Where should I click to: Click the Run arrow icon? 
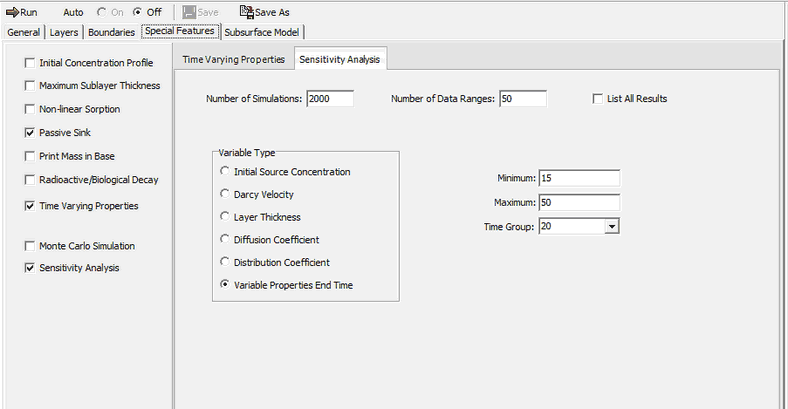(x=12, y=12)
